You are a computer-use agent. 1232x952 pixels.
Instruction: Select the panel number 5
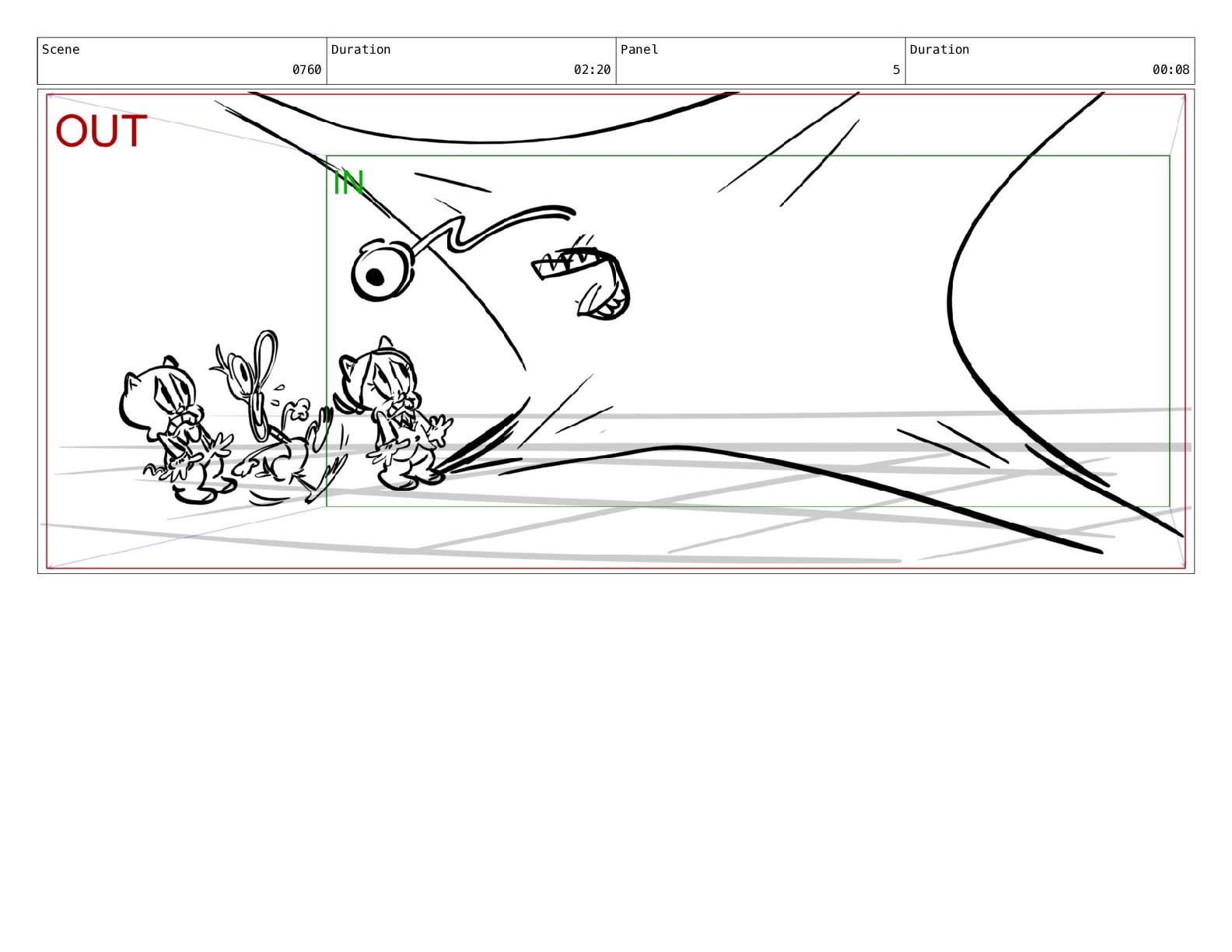(896, 70)
